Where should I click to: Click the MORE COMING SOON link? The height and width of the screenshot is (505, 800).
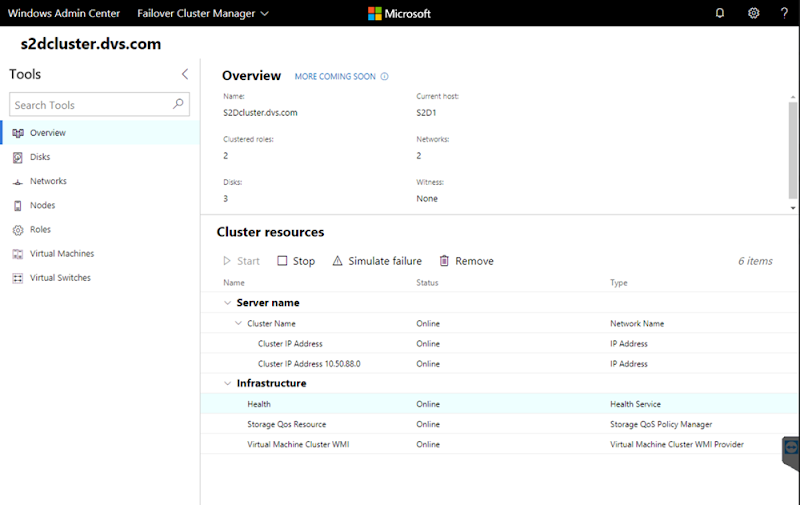pos(335,77)
